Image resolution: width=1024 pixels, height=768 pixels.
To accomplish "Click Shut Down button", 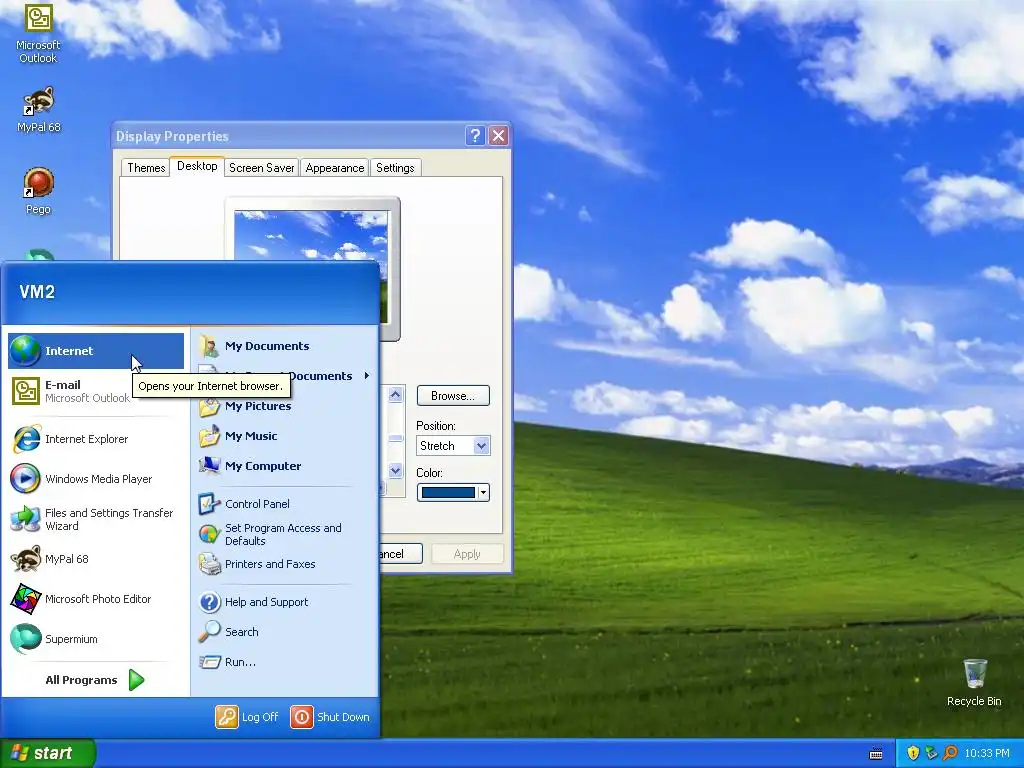I will pyautogui.click(x=330, y=717).
